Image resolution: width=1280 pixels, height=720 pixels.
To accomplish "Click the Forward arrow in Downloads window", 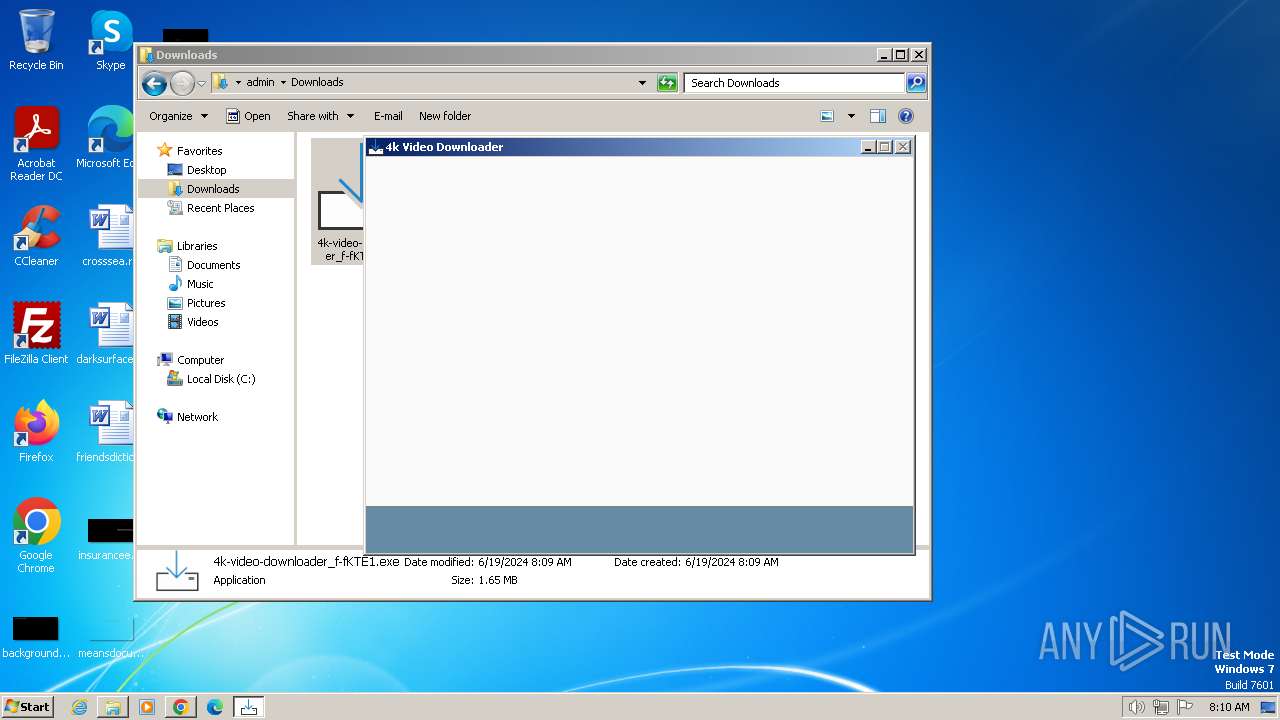I will tap(182, 83).
